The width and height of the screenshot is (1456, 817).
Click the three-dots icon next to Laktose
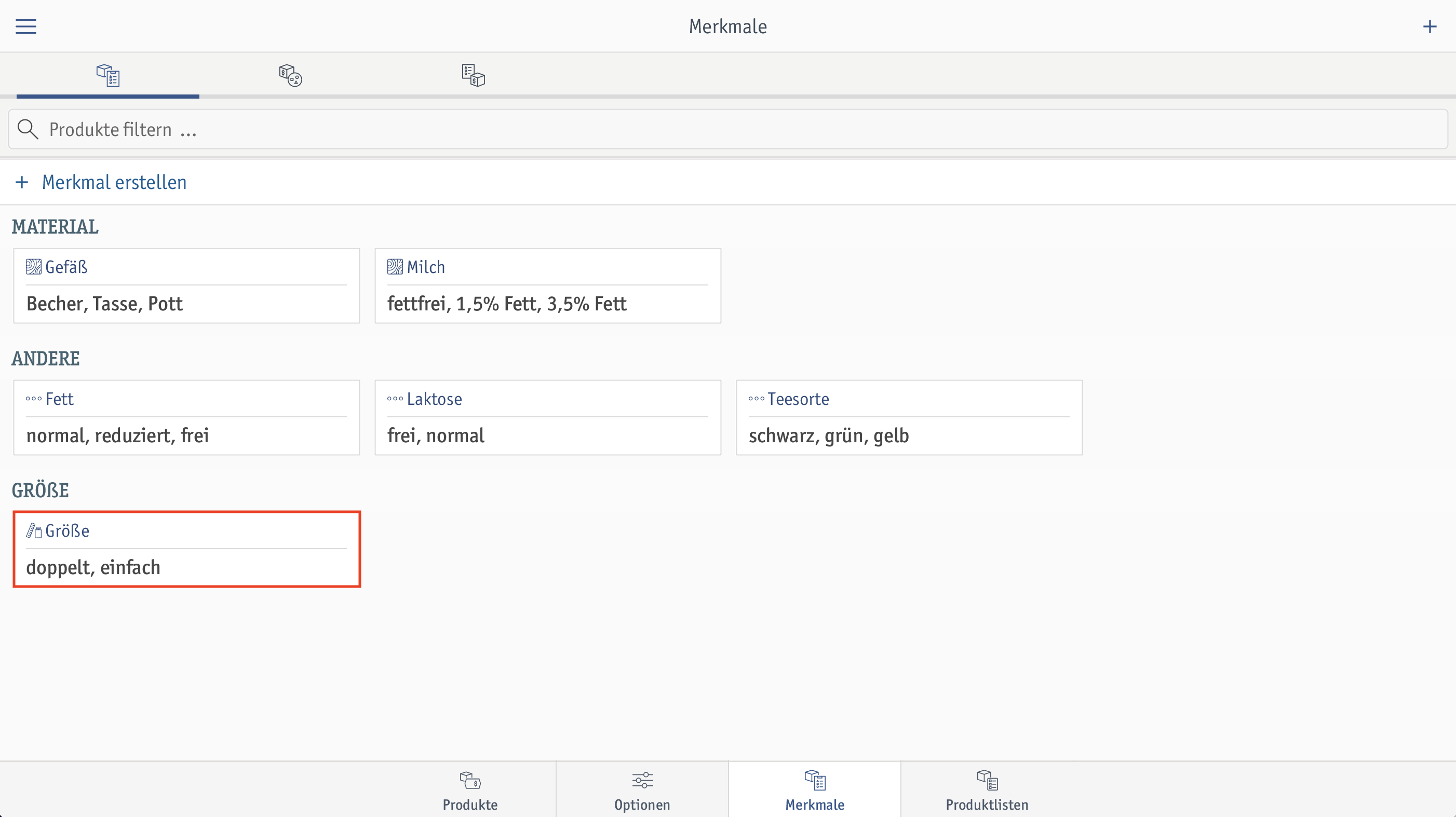(x=395, y=399)
